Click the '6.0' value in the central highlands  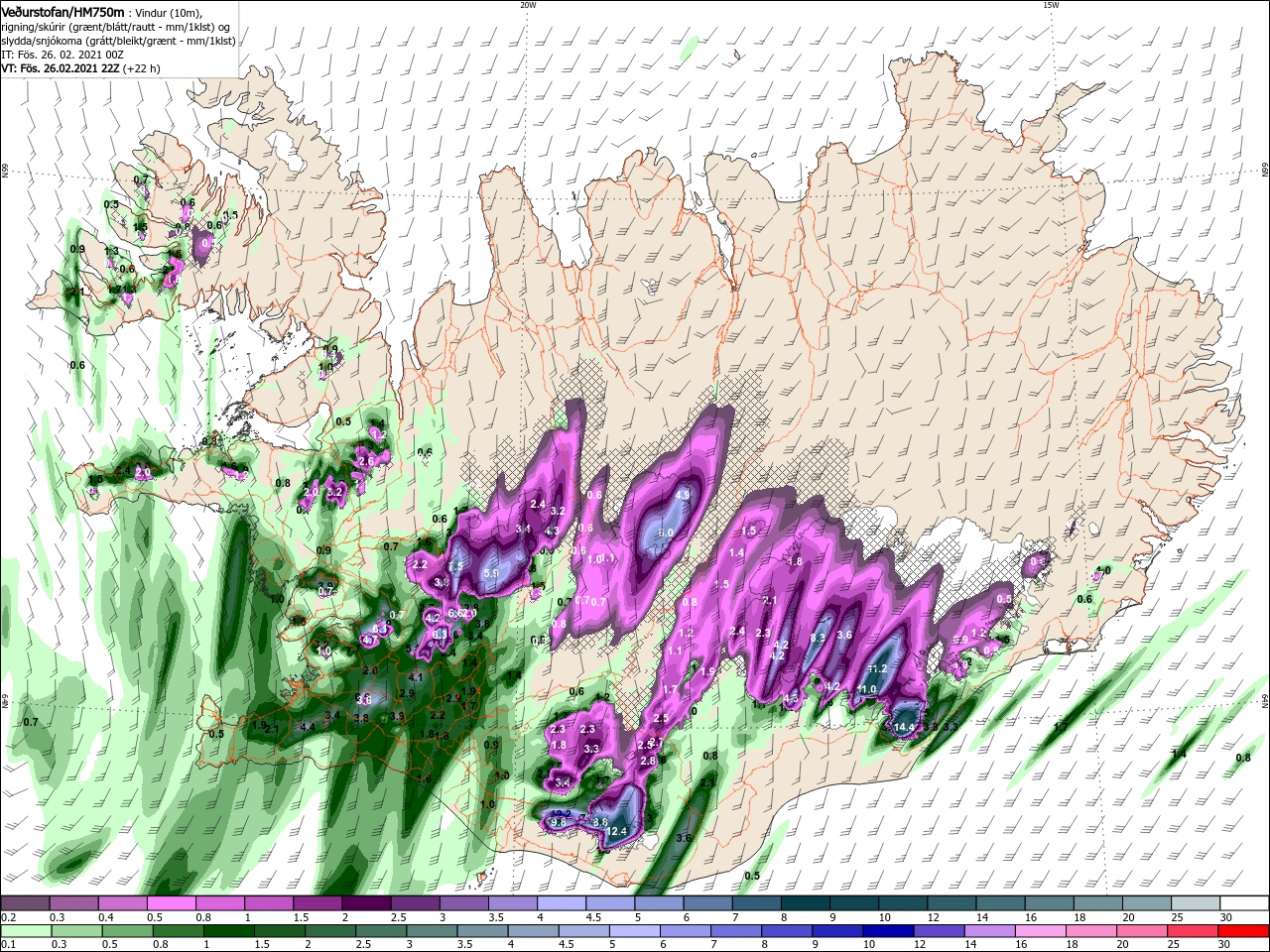(x=667, y=533)
